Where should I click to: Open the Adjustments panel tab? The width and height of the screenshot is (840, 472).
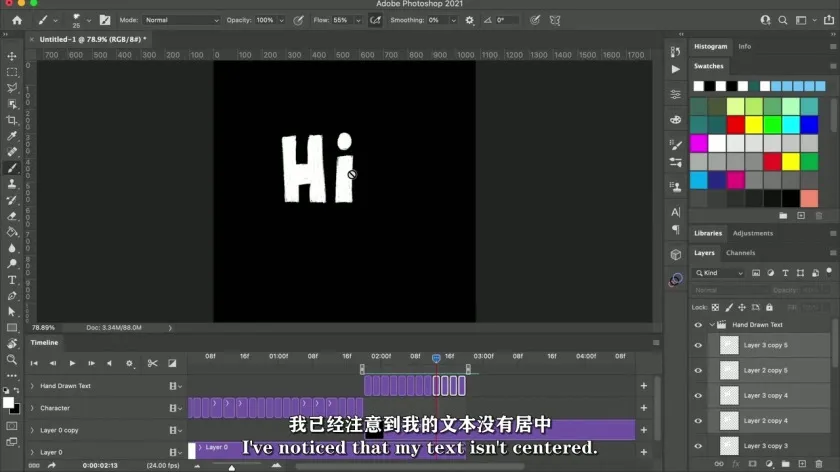pyautogui.click(x=752, y=233)
